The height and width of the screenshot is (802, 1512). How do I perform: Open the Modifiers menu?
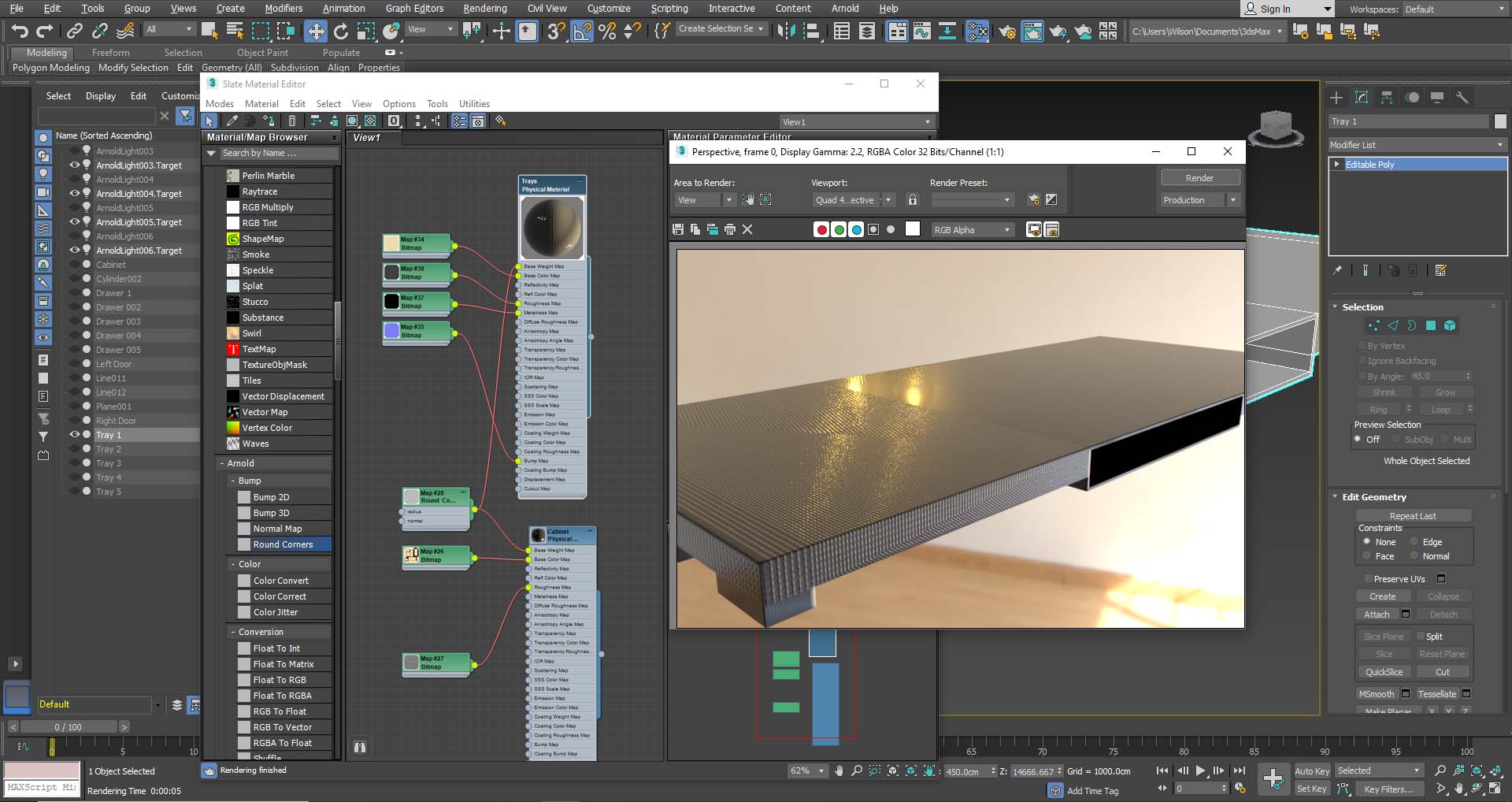click(283, 9)
